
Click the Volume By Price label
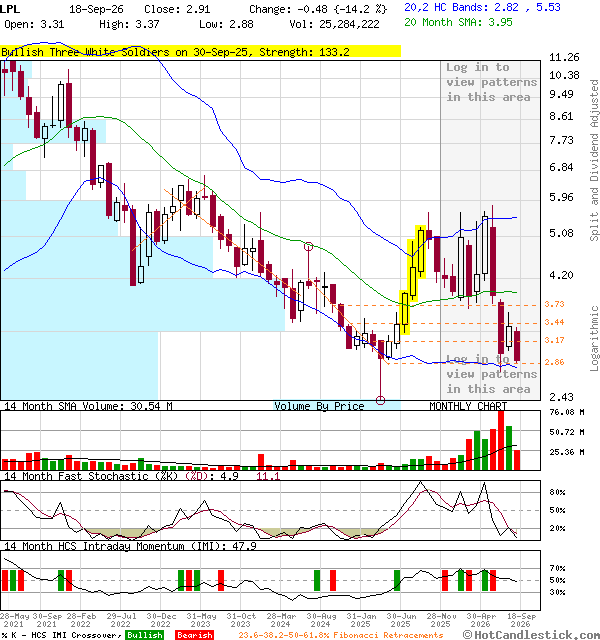click(319, 406)
